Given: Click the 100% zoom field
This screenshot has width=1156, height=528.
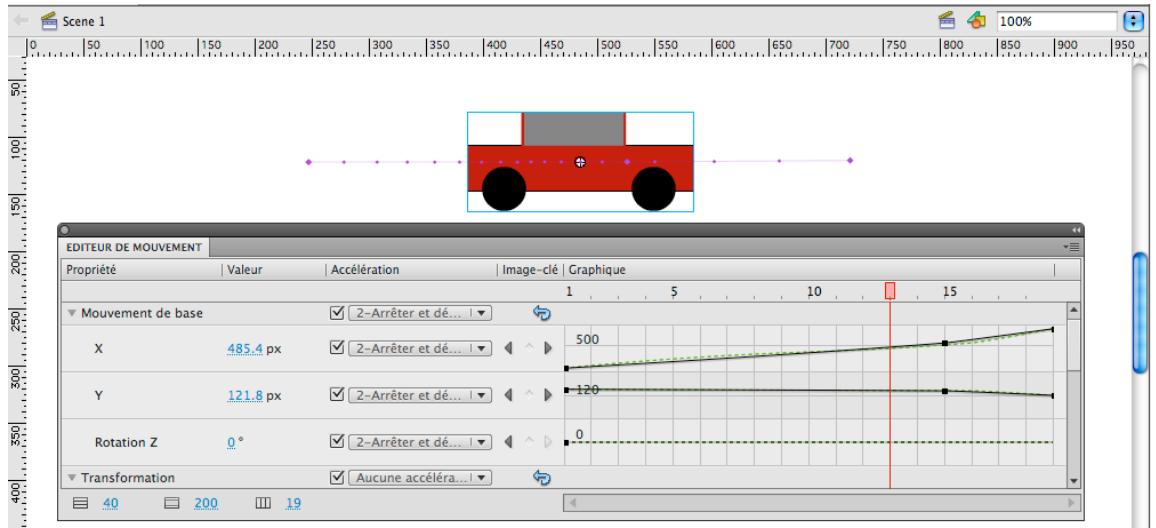Looking at the screenshot, I should click(x=1057, y=21).
